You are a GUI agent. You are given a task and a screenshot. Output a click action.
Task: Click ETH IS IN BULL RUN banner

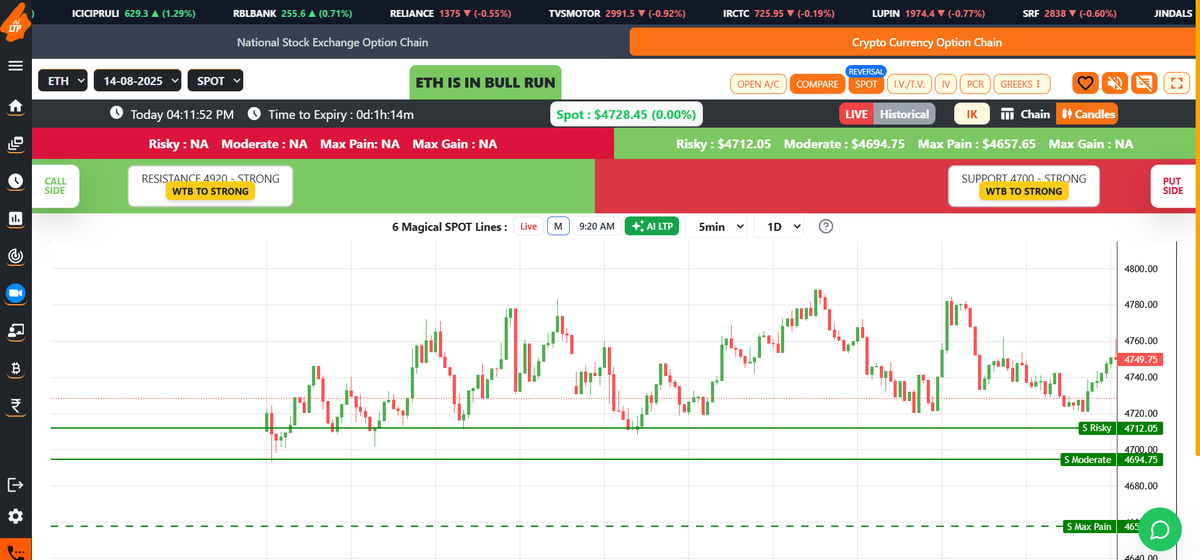[x=485, y=82]
